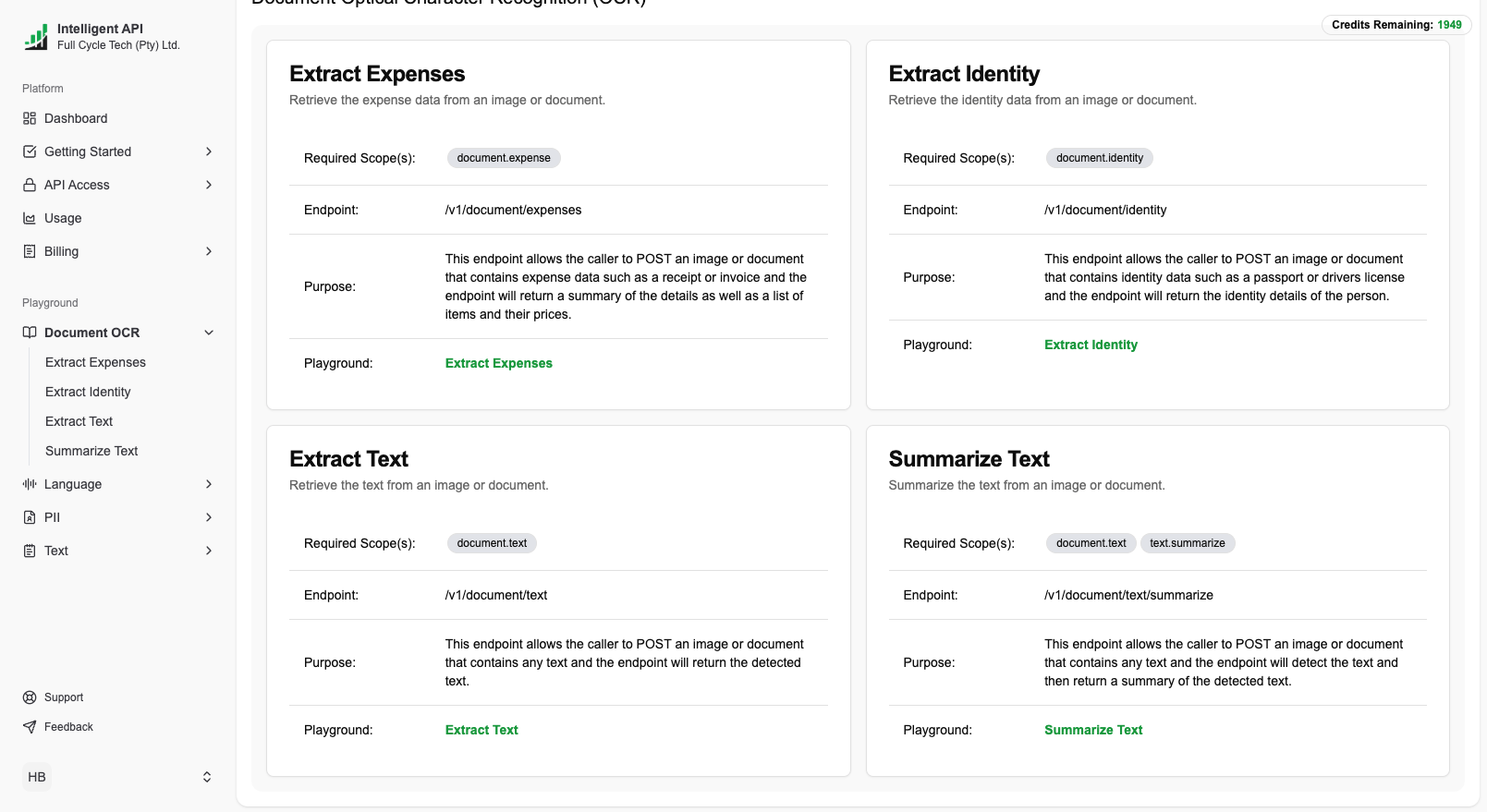
Task: Expand the Getting Started chevron
Action: (x=209, y=151)
